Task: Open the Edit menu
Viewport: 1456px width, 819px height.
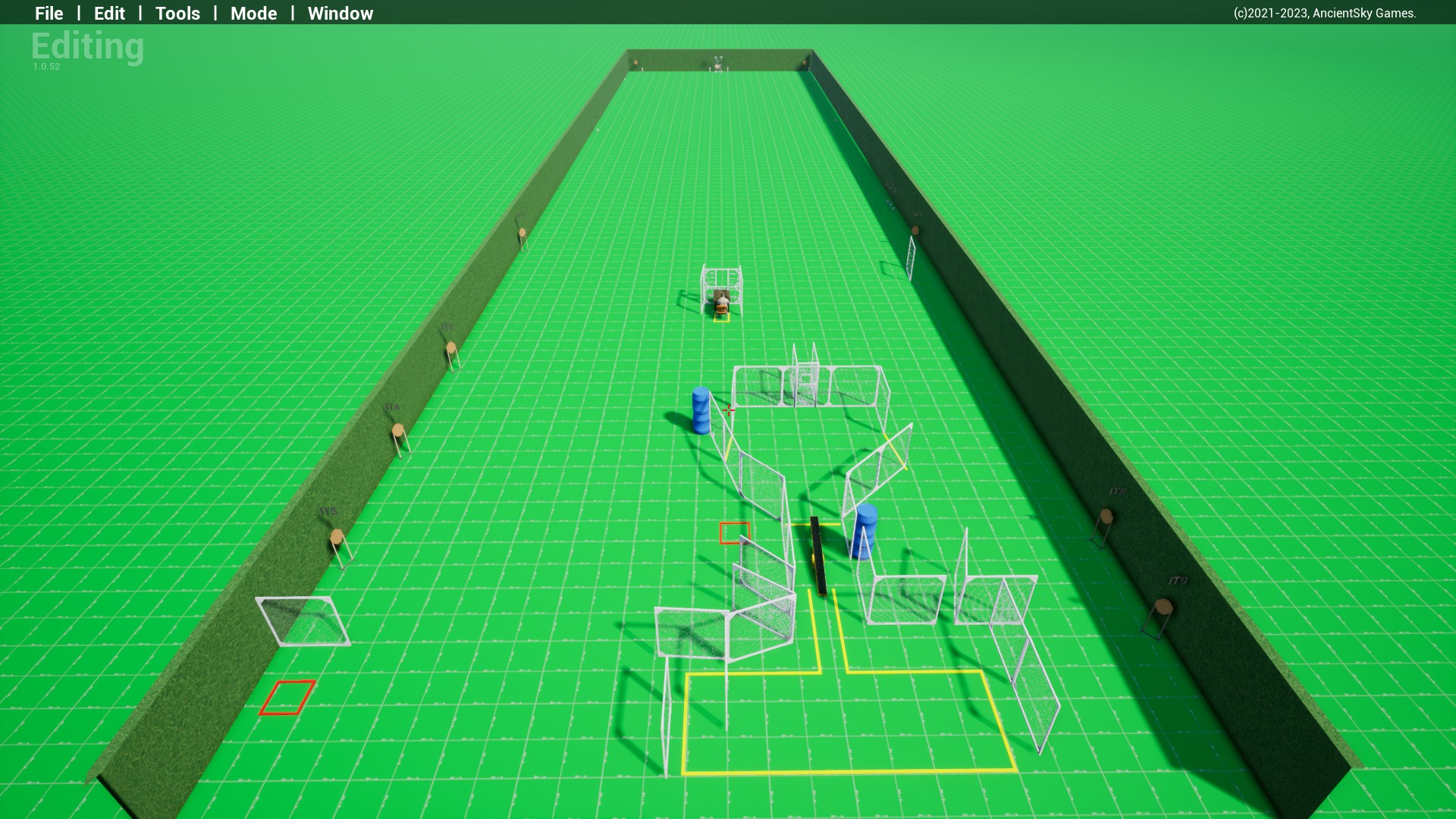Action: point(109,14)
